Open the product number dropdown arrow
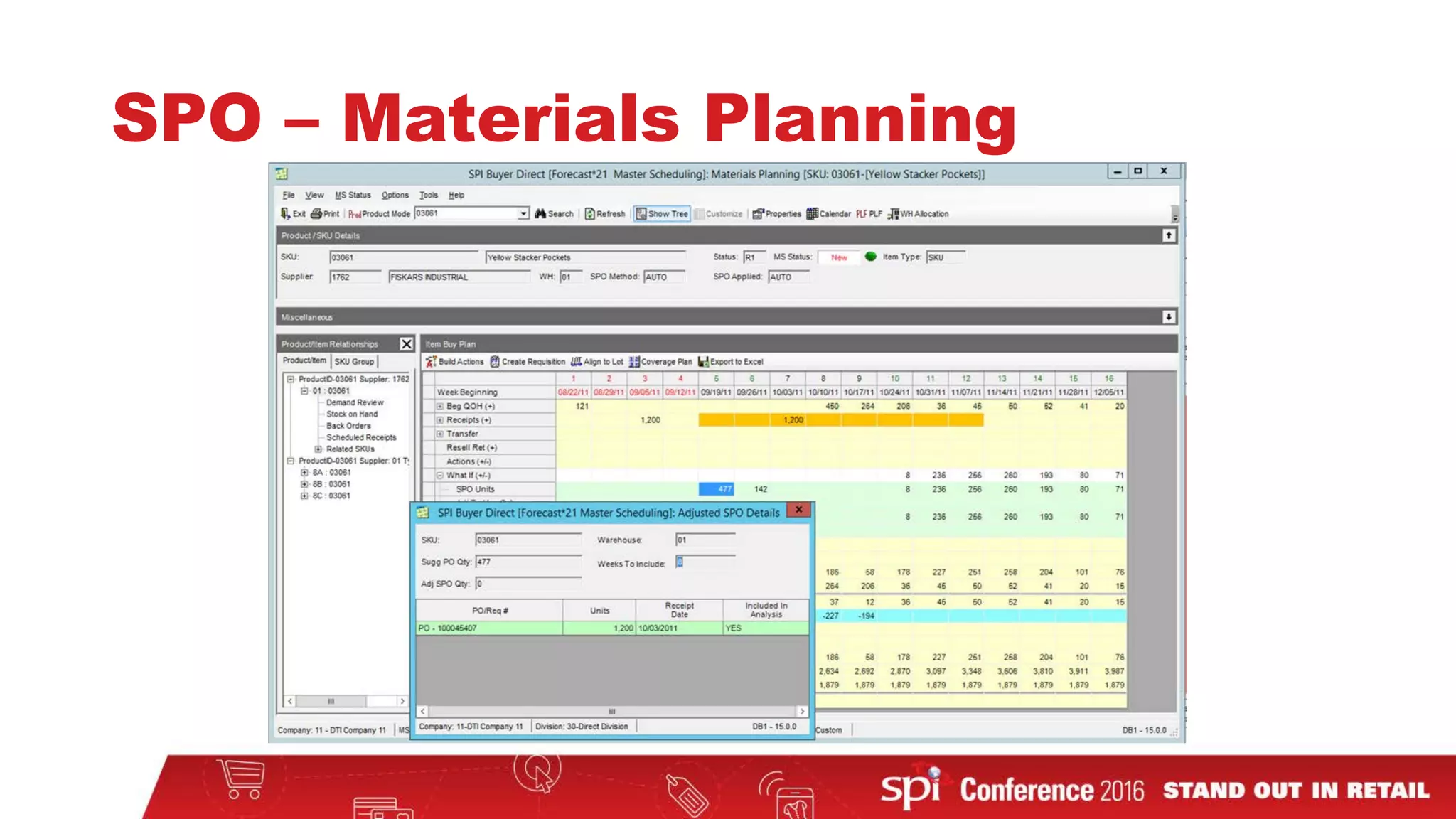The width and height of the screenshot is (1456, 819). pos(523,213)
